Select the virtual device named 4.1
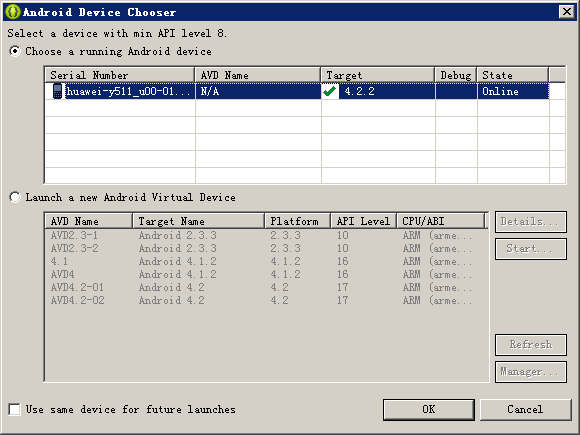Viewport: 580px width, 435px height. click(x=266, y=261)
